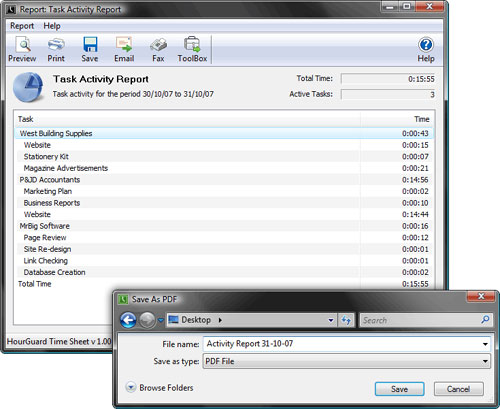Click the Cancel button

point(458,389)
